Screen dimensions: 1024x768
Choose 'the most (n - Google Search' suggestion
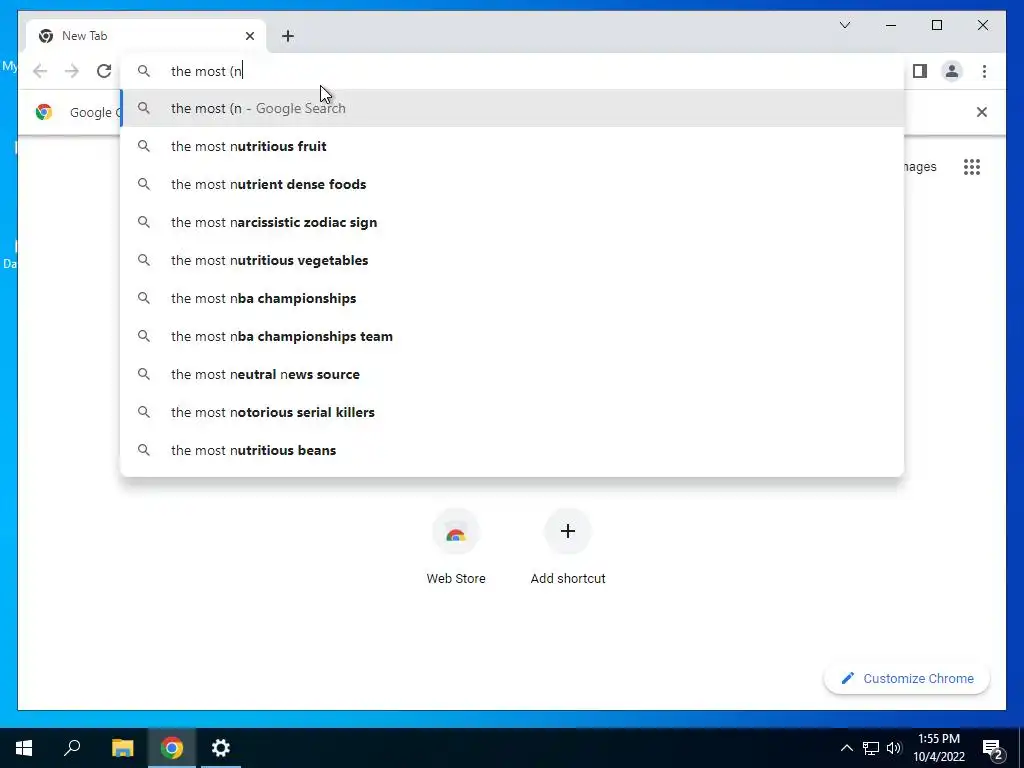tap(513, 108)
